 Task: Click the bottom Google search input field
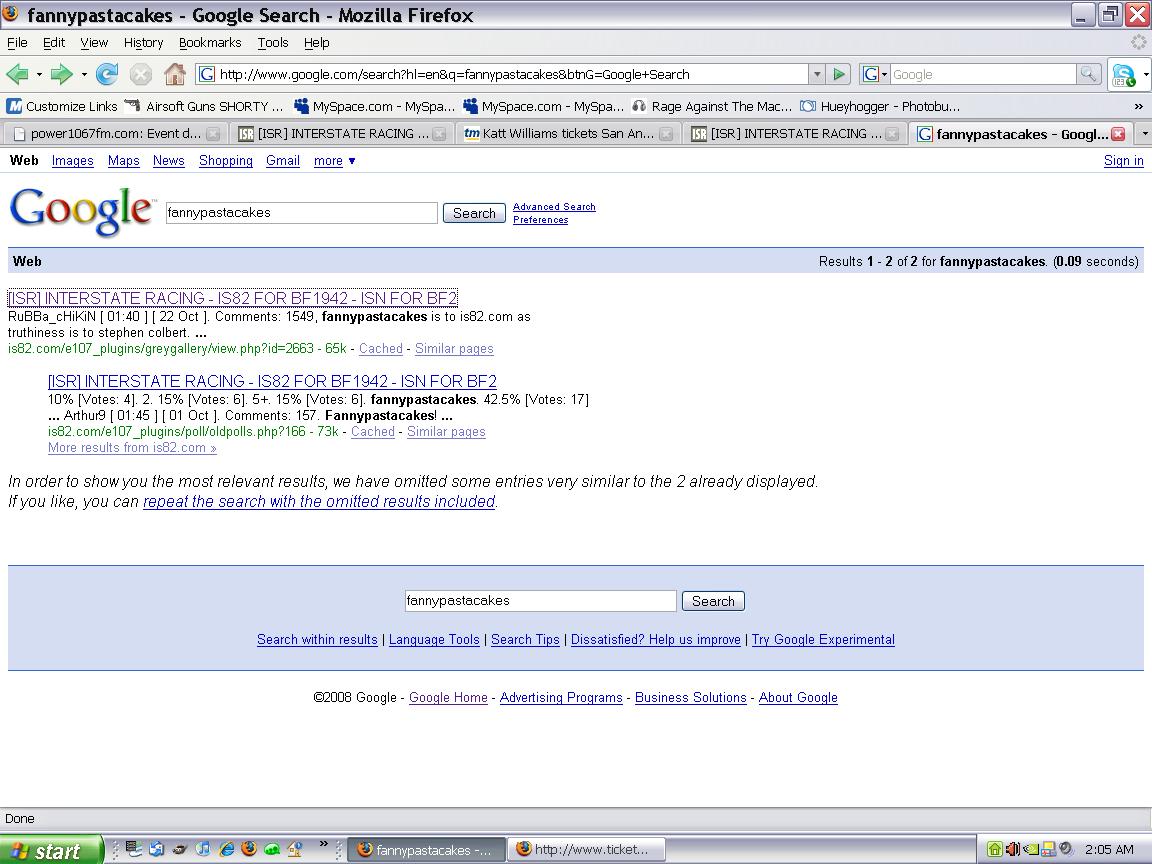point(540,601)
